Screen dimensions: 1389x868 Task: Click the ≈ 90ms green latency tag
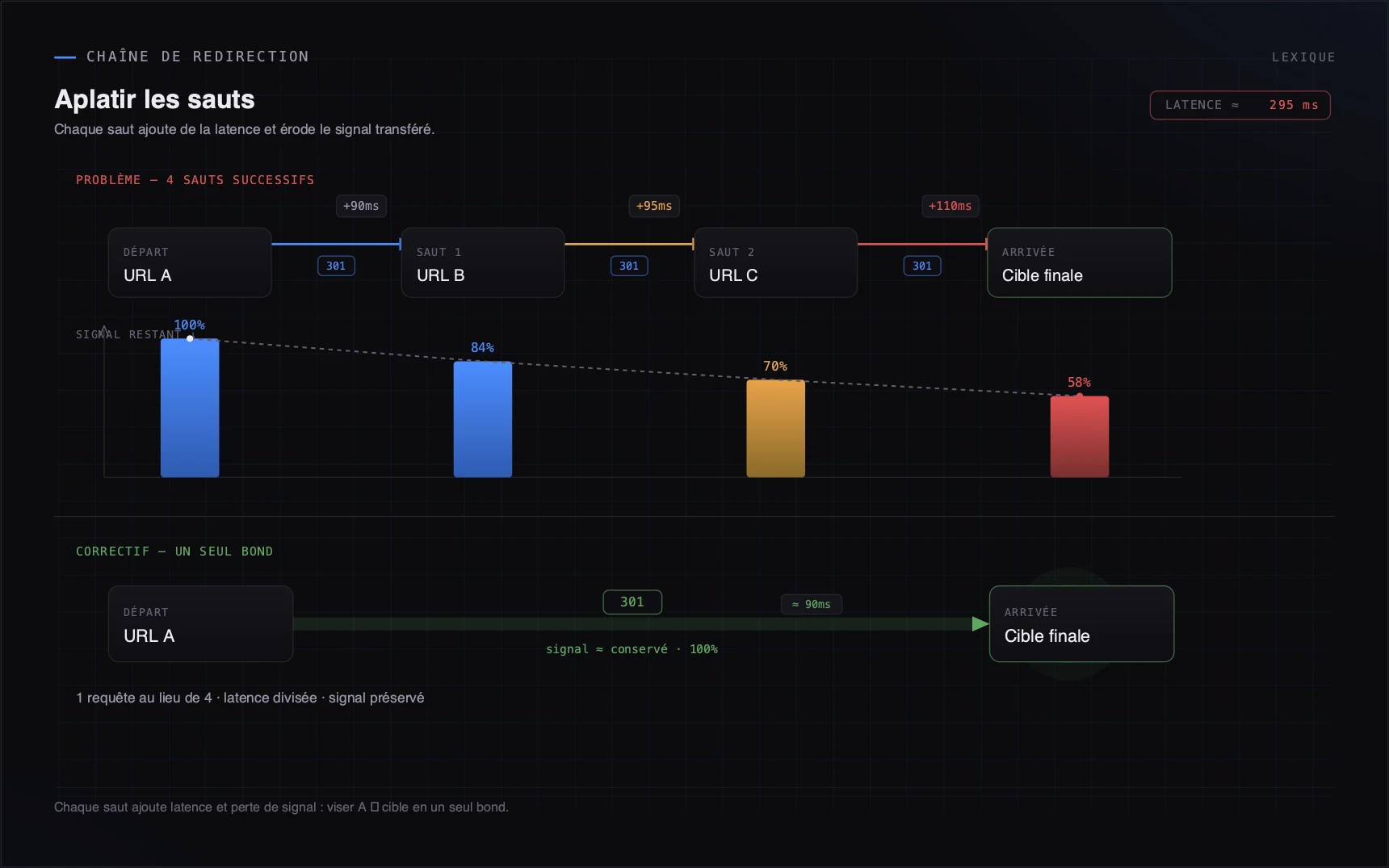(812, 604)
